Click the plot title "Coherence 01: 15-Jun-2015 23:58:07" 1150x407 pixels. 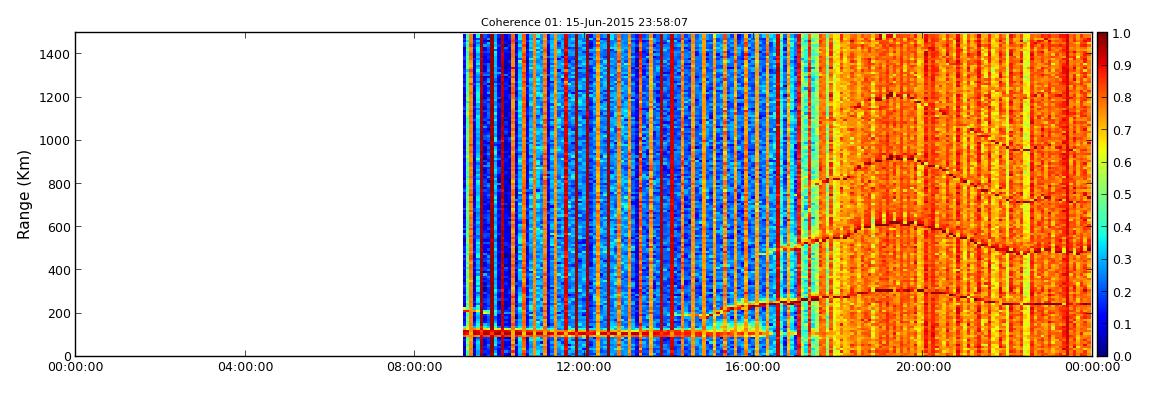(584, 23)
